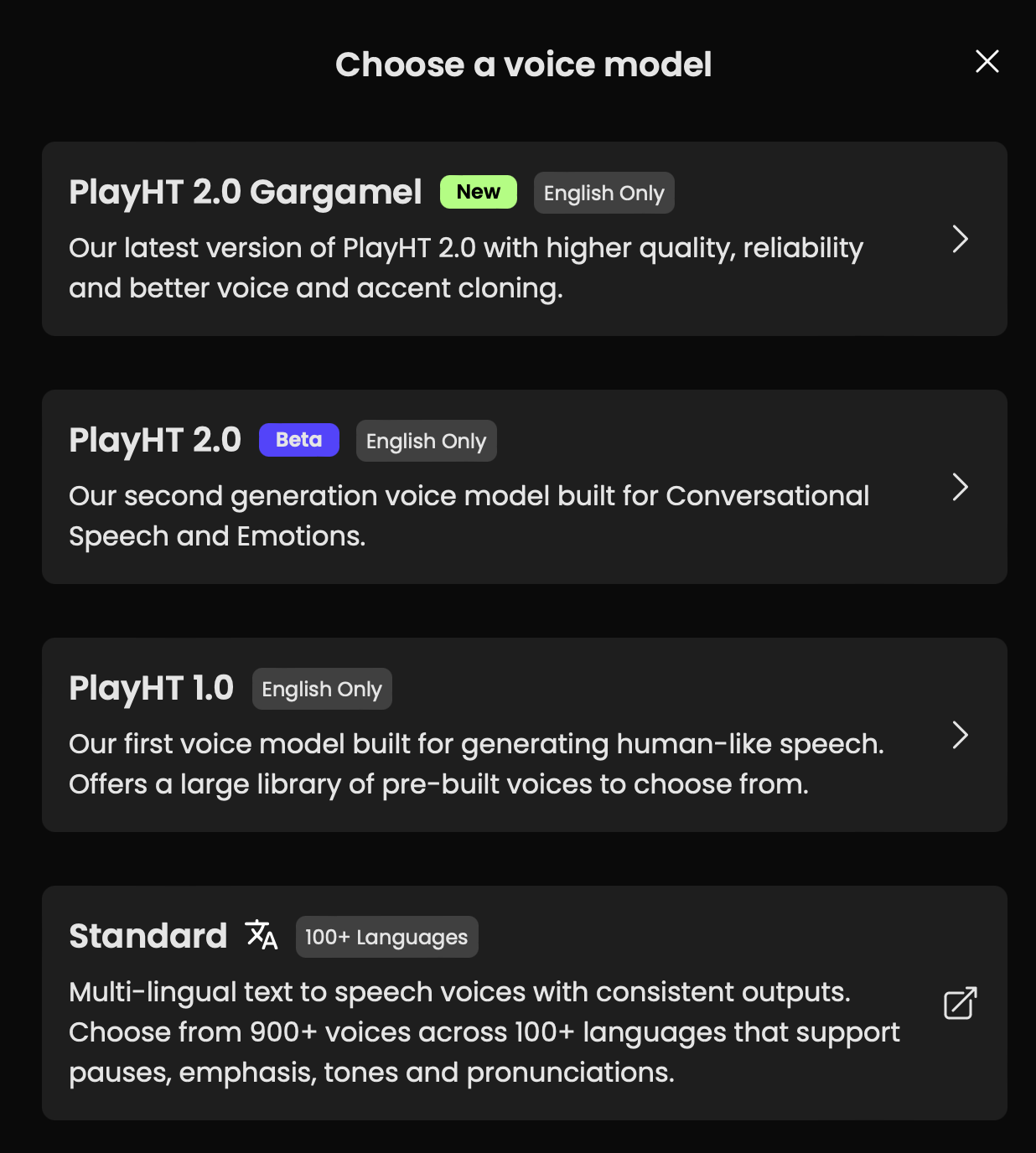The height and width of the screenshot is (1153, 1036).
Task: Click the Conversational Speech and Emotions description
Action: tap(469, 515)
